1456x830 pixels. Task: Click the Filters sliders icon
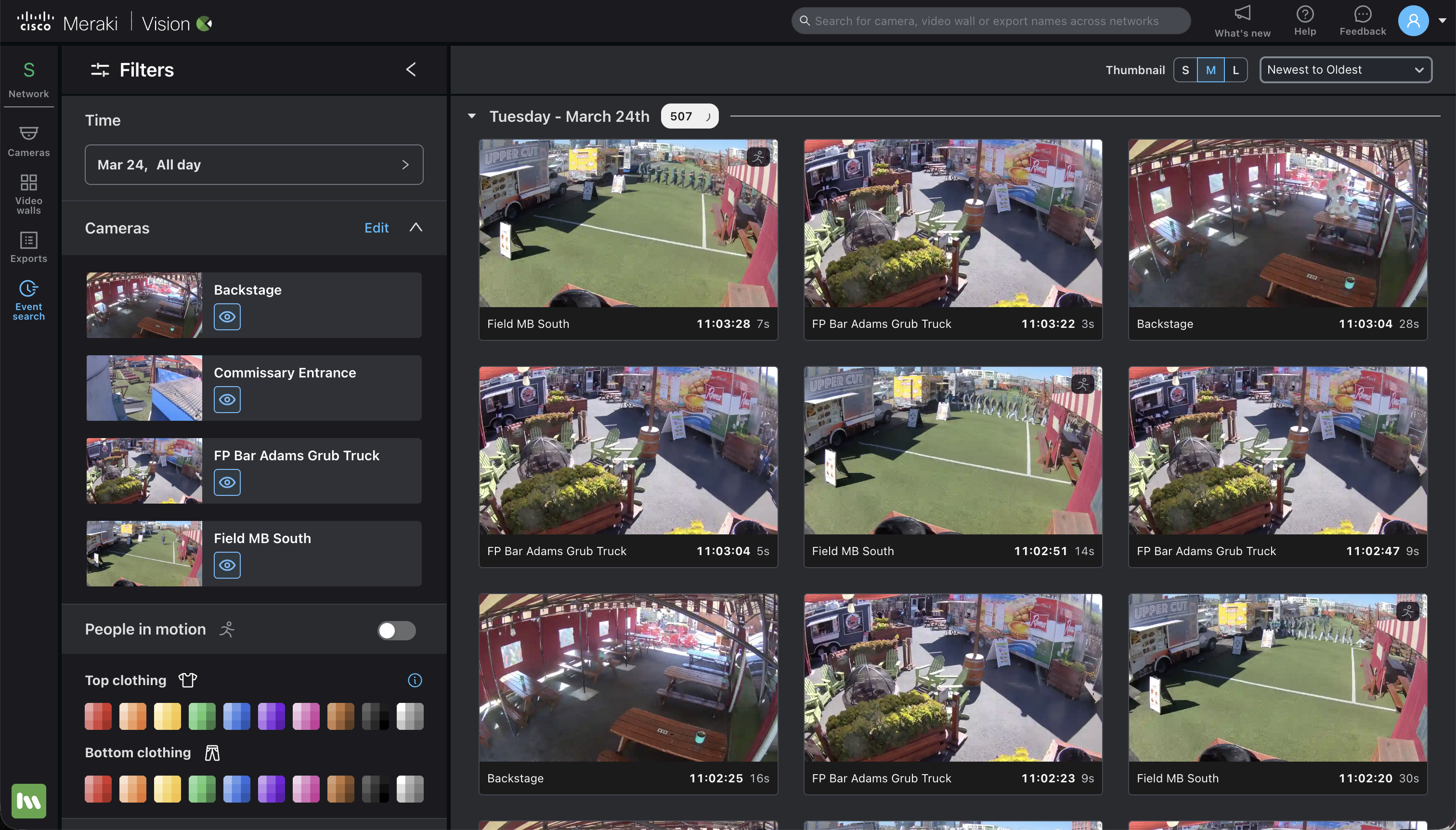tap(100, 69)
